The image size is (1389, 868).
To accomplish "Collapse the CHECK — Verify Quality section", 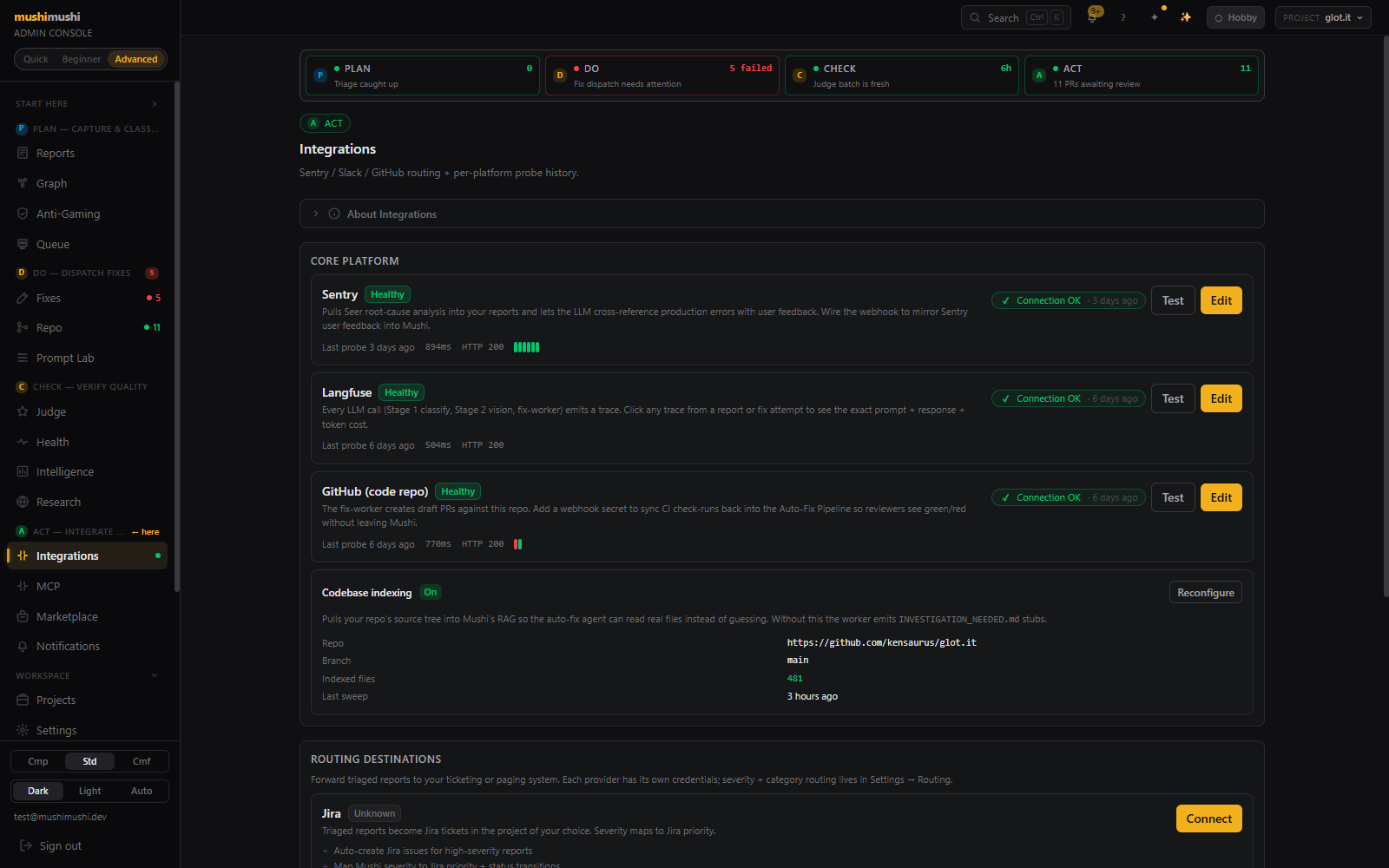I will [87, 386].
